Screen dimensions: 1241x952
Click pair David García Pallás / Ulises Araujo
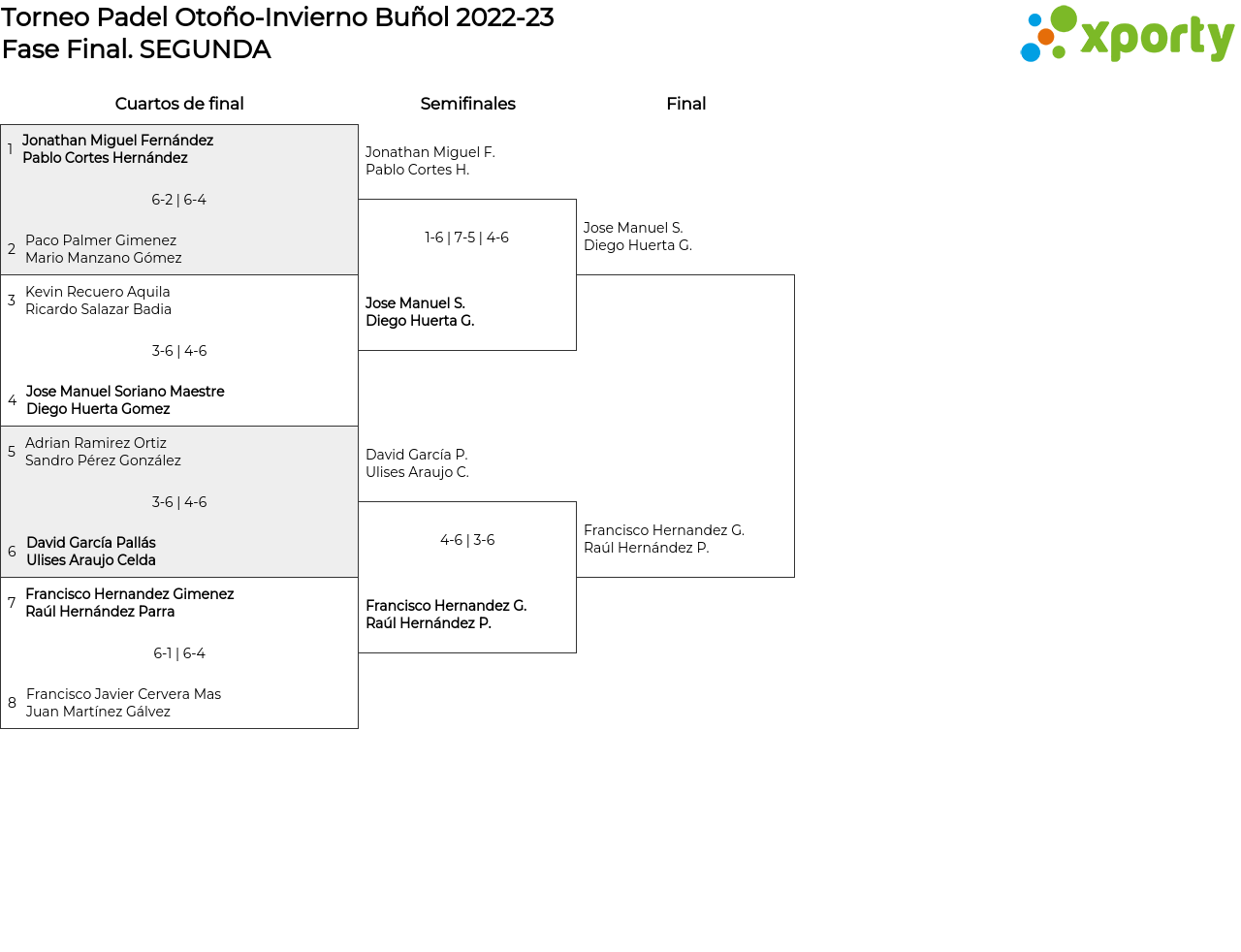(x=91, y=552)
